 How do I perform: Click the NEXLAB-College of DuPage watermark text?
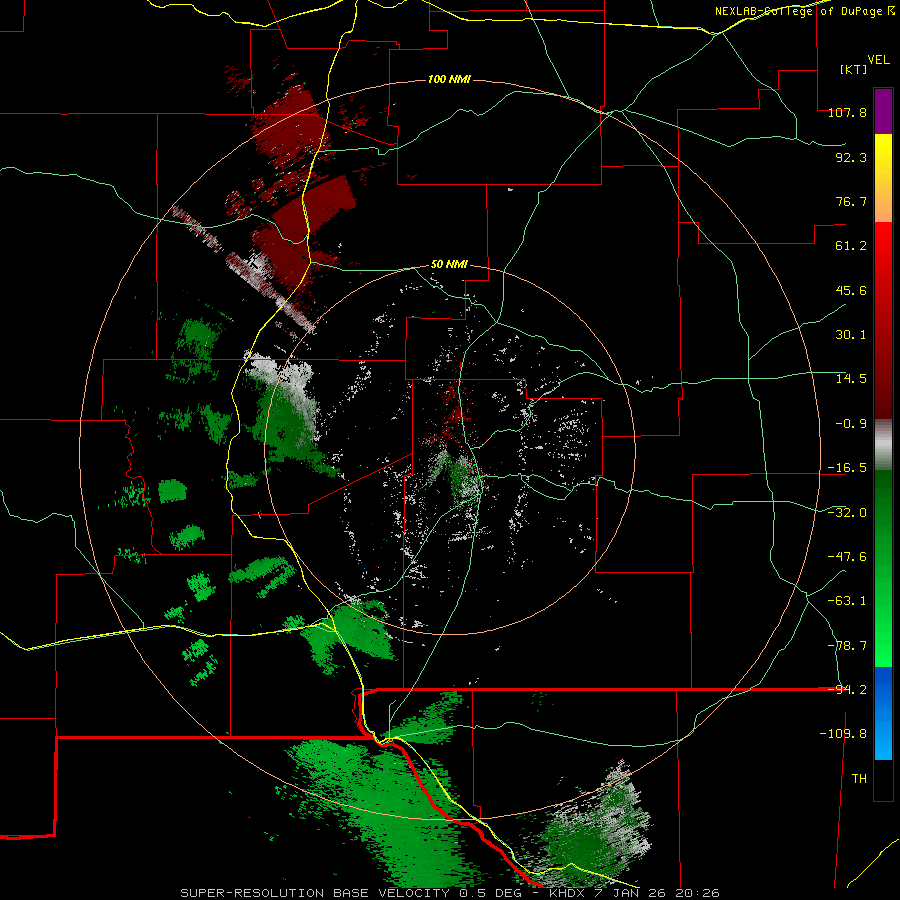(x=804, y=11)
